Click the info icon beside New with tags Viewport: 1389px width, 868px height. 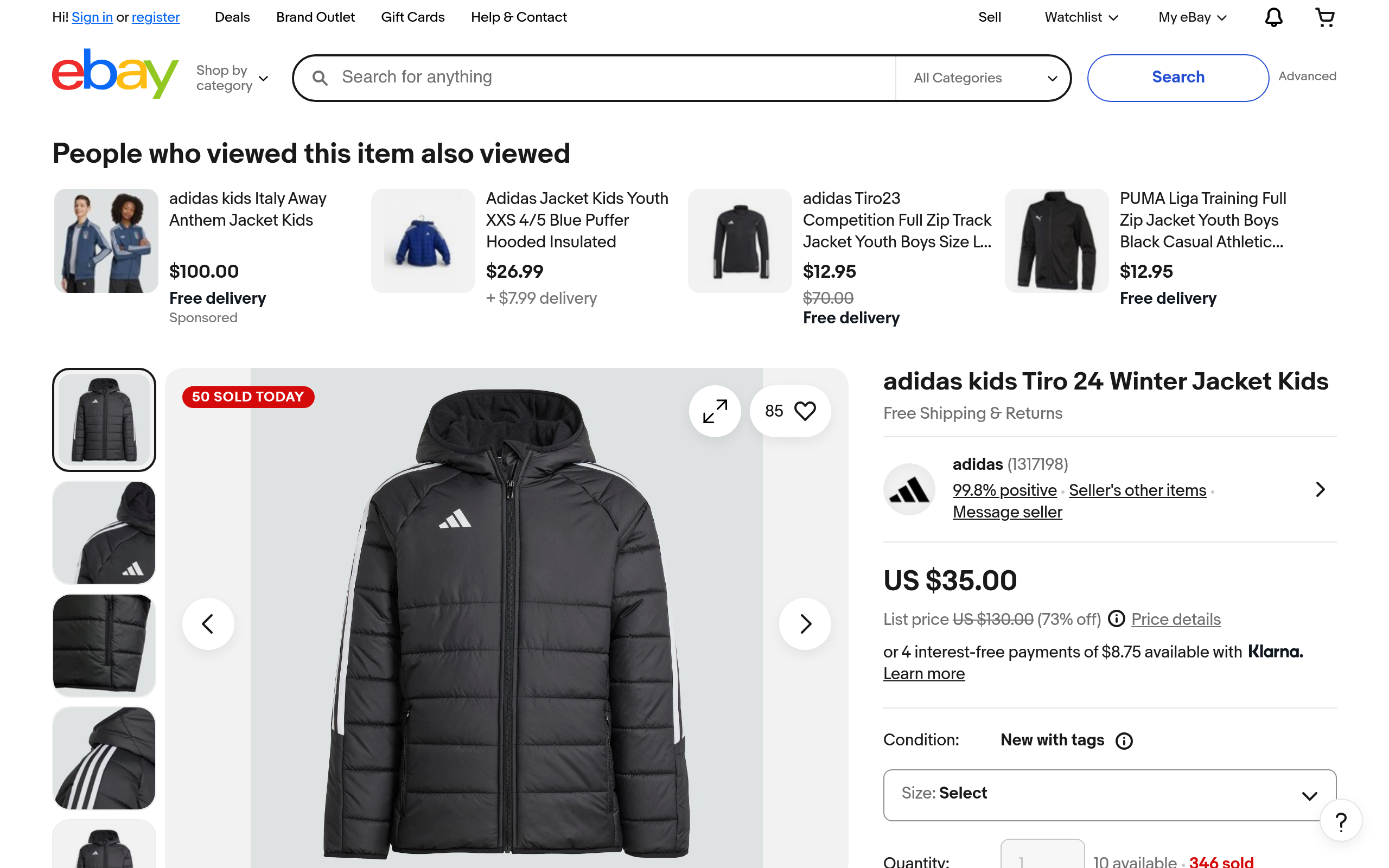[x=1124, y=741]
